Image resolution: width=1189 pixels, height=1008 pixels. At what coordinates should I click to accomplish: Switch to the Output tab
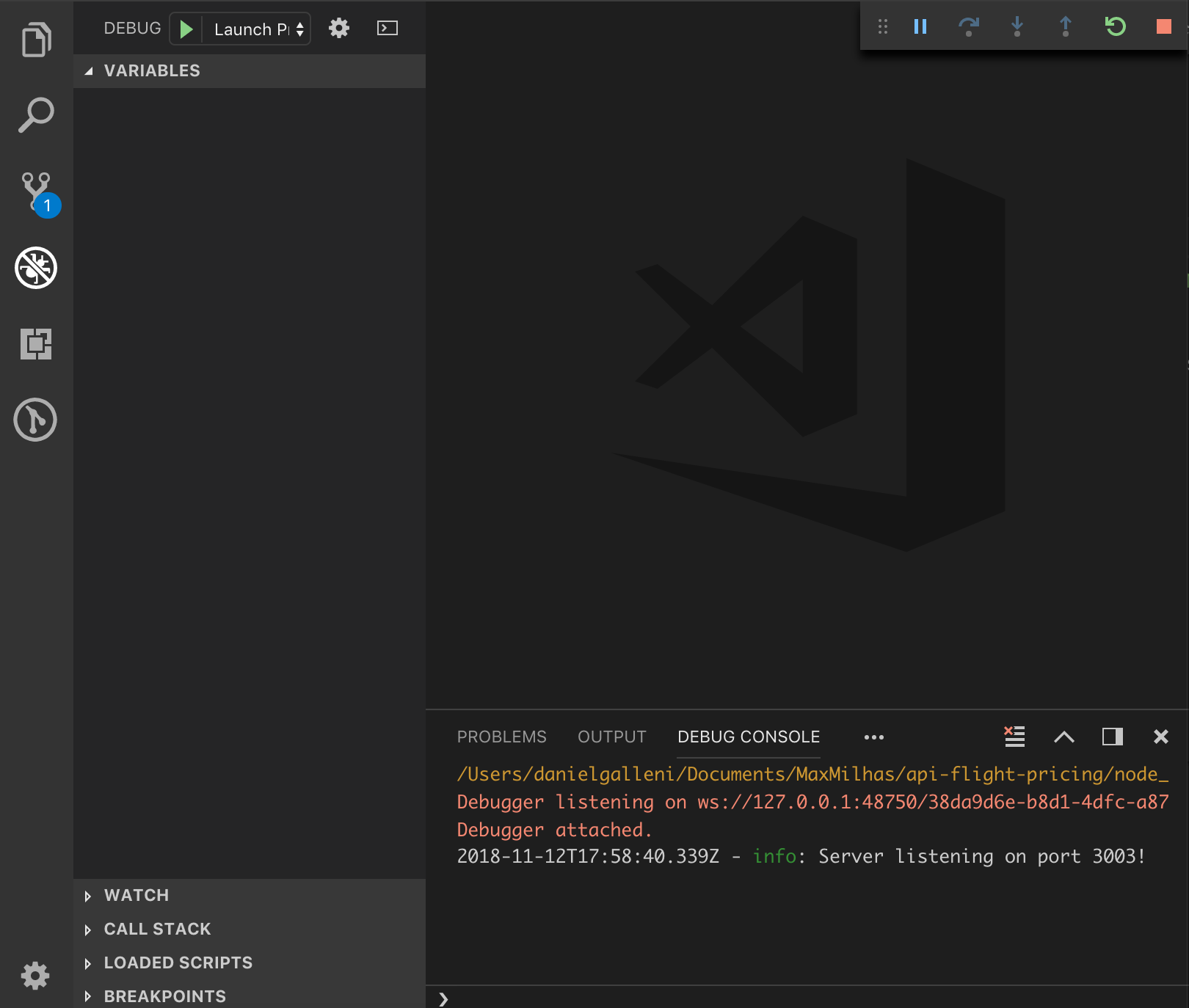[611, 737]
